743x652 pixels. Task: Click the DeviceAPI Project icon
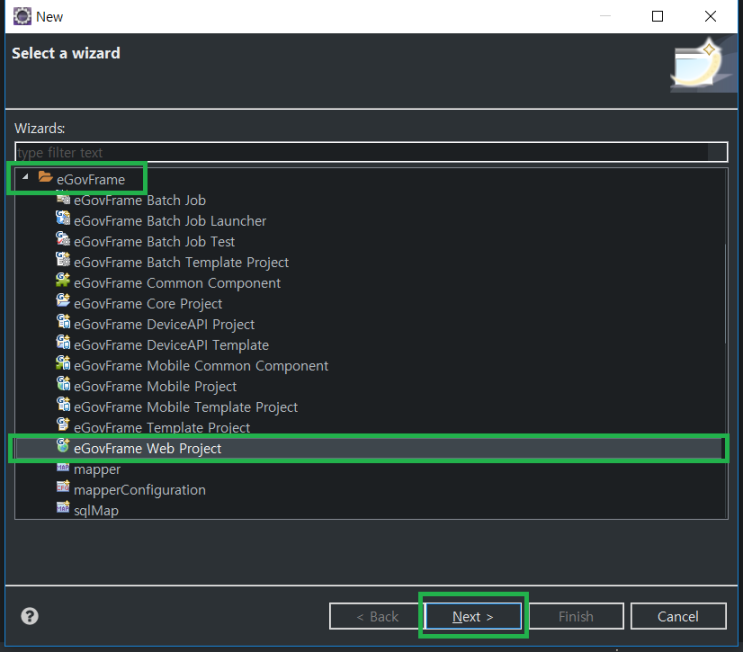click(63, 322)
